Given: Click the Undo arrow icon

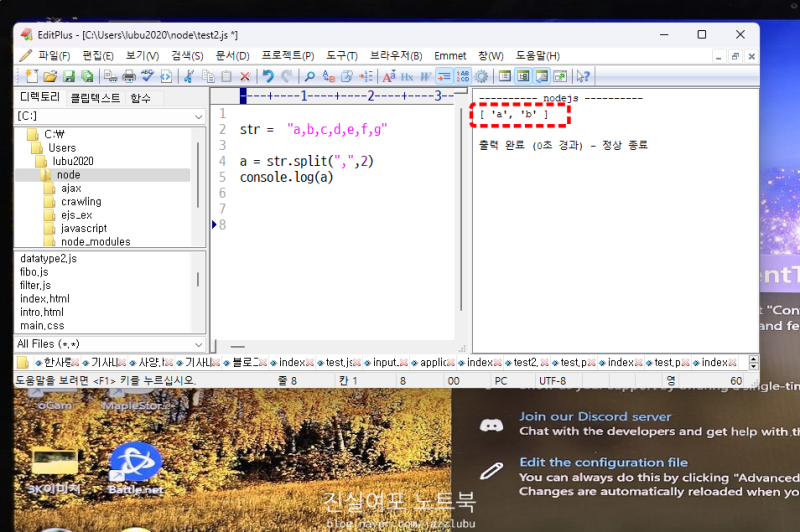Looking at the screenshot, I should 268,77.
